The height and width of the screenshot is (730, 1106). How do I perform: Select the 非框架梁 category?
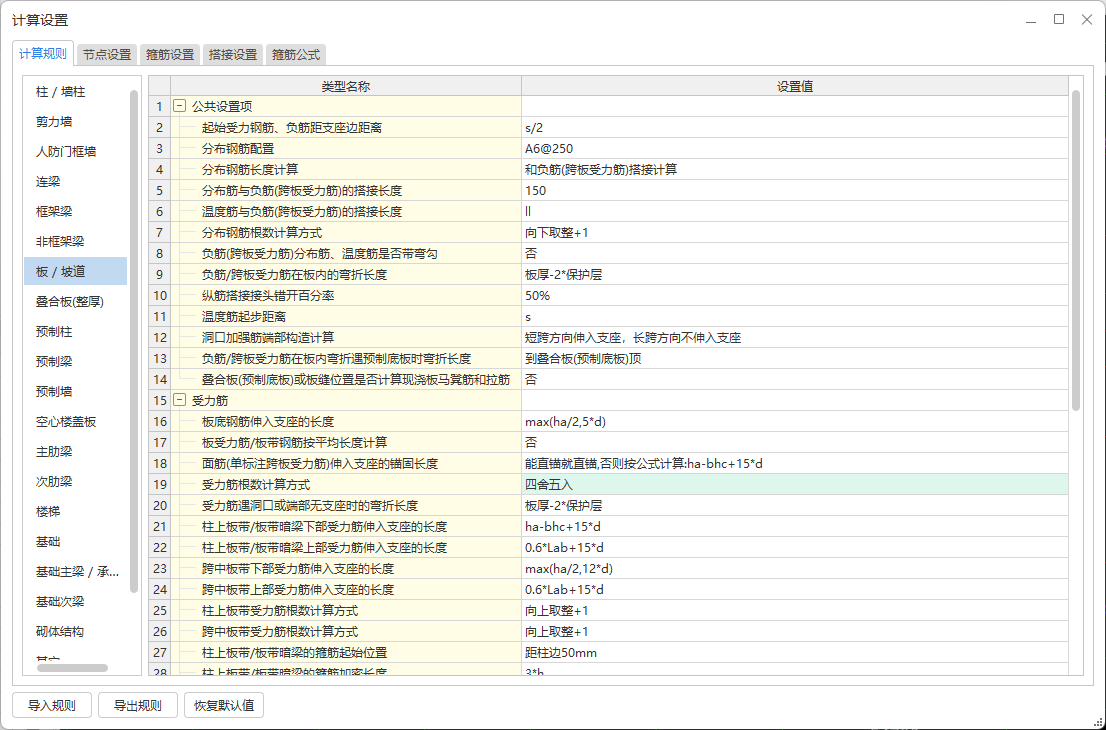pos(75,241)
